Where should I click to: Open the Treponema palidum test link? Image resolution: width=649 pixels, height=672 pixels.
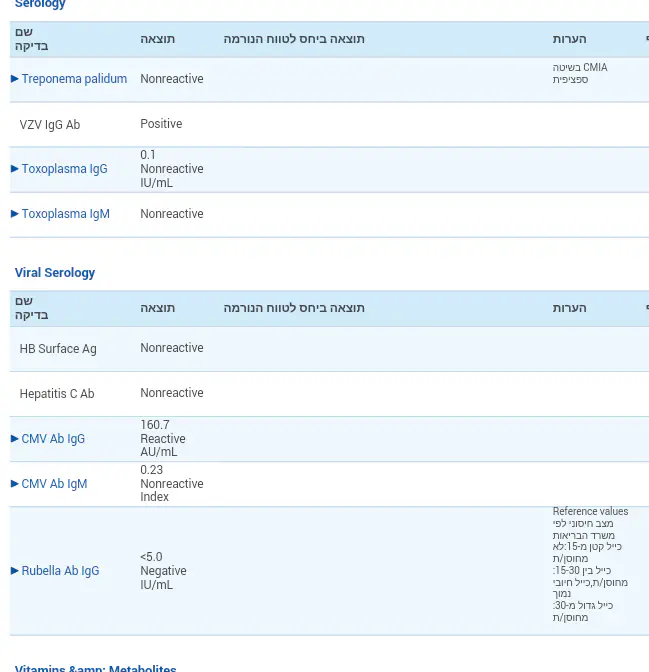coord(74,79)
